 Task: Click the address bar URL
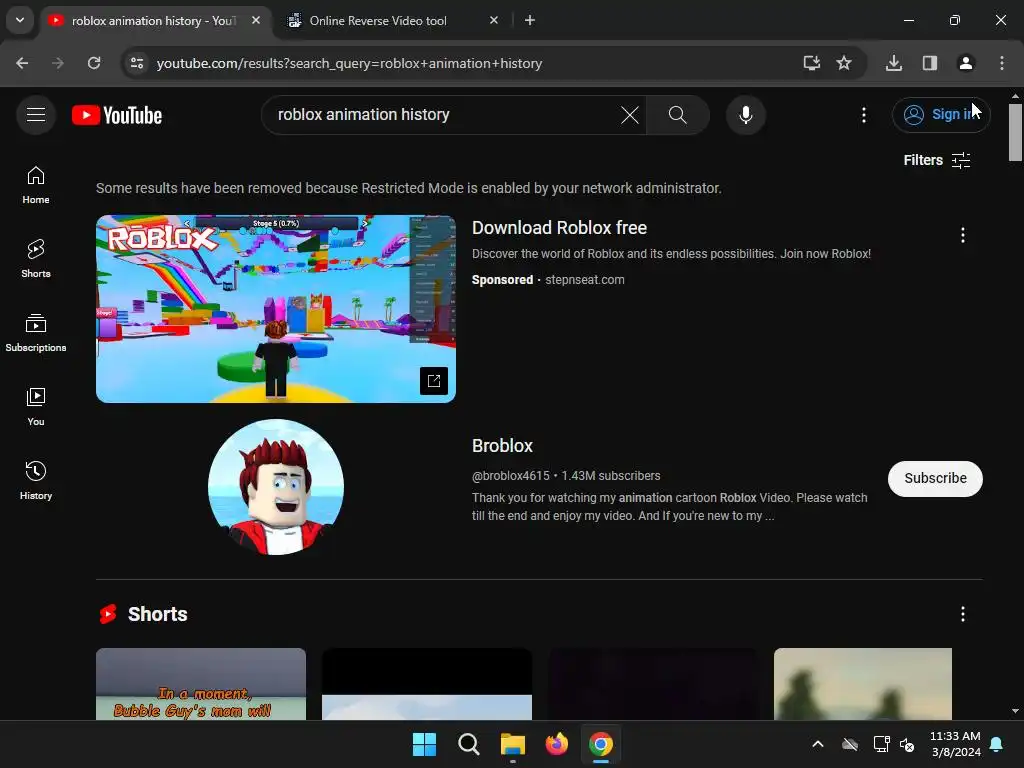[349, 63]
